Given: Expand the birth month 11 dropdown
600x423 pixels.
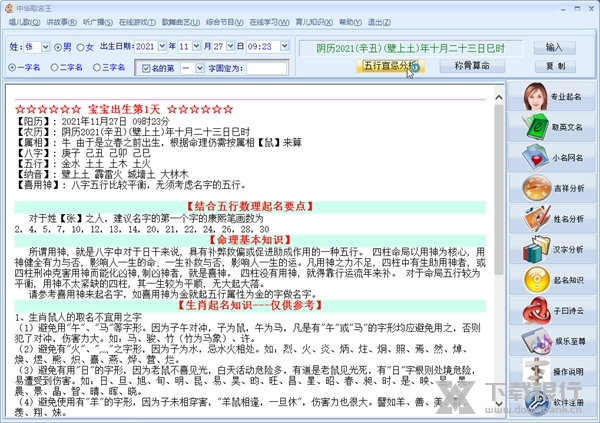Looking at the screenshot, I should tap(196, 46).
